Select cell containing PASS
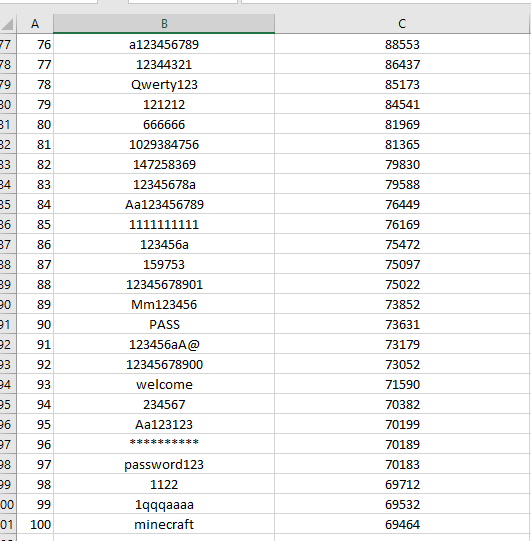 pyautogui.click(x=164, y=324)
